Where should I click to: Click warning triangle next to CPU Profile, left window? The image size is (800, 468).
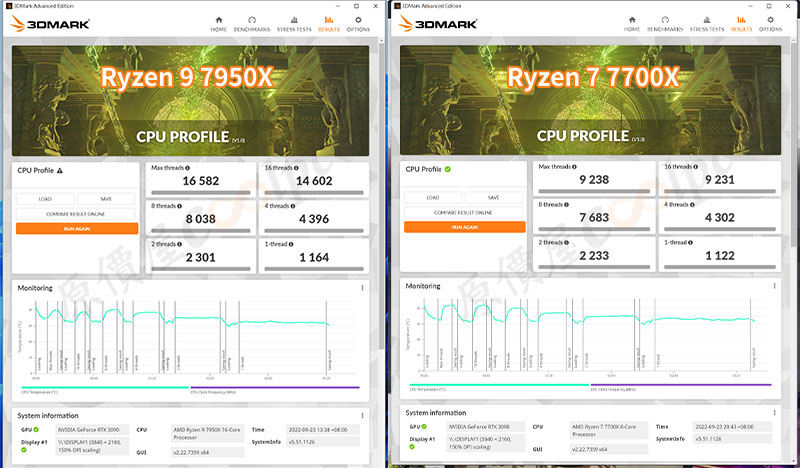pyautogui.click(x=60, y=170)
